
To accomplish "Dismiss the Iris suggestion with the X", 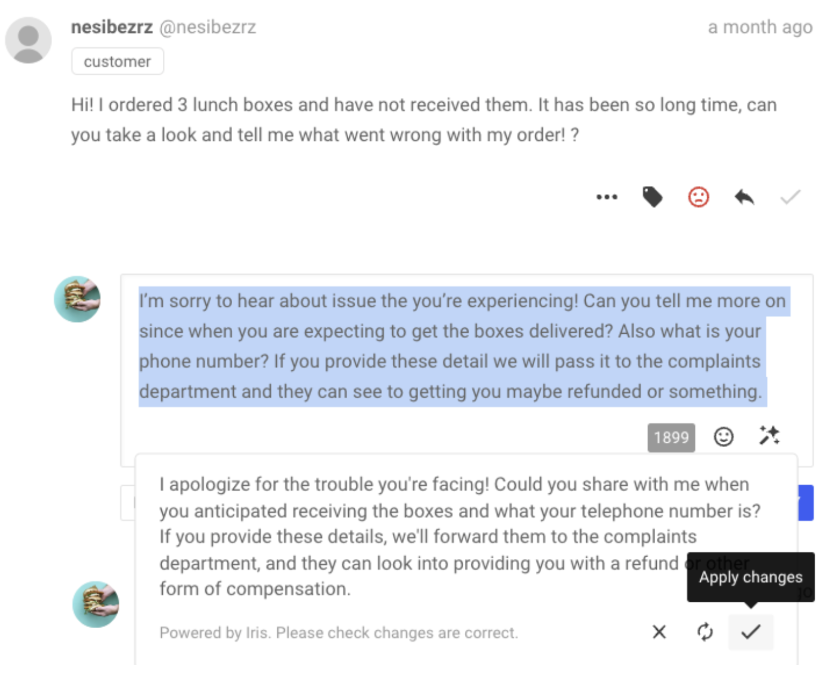I will coord(659,632).
